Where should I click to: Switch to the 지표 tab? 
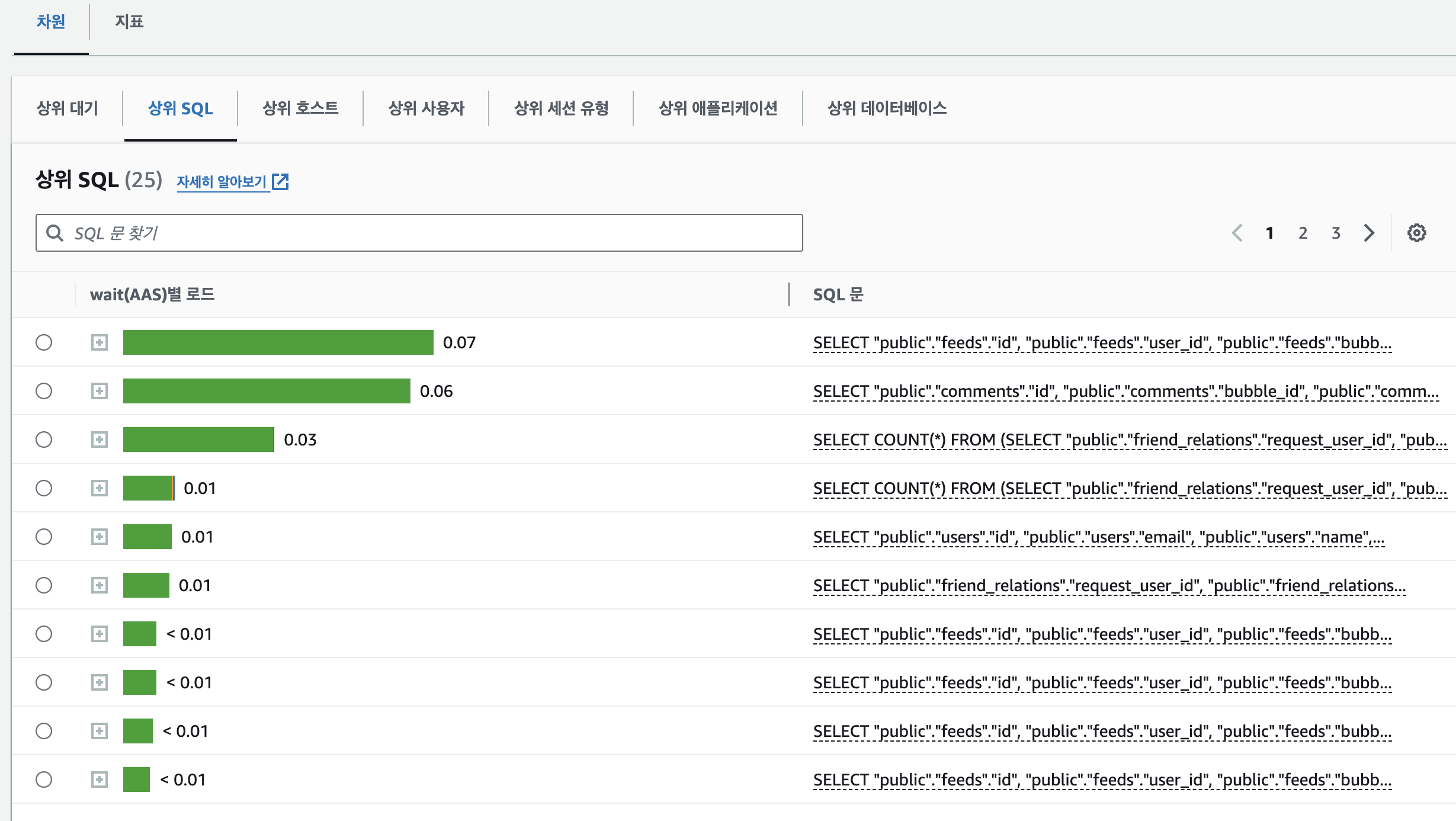coord(129,22)
